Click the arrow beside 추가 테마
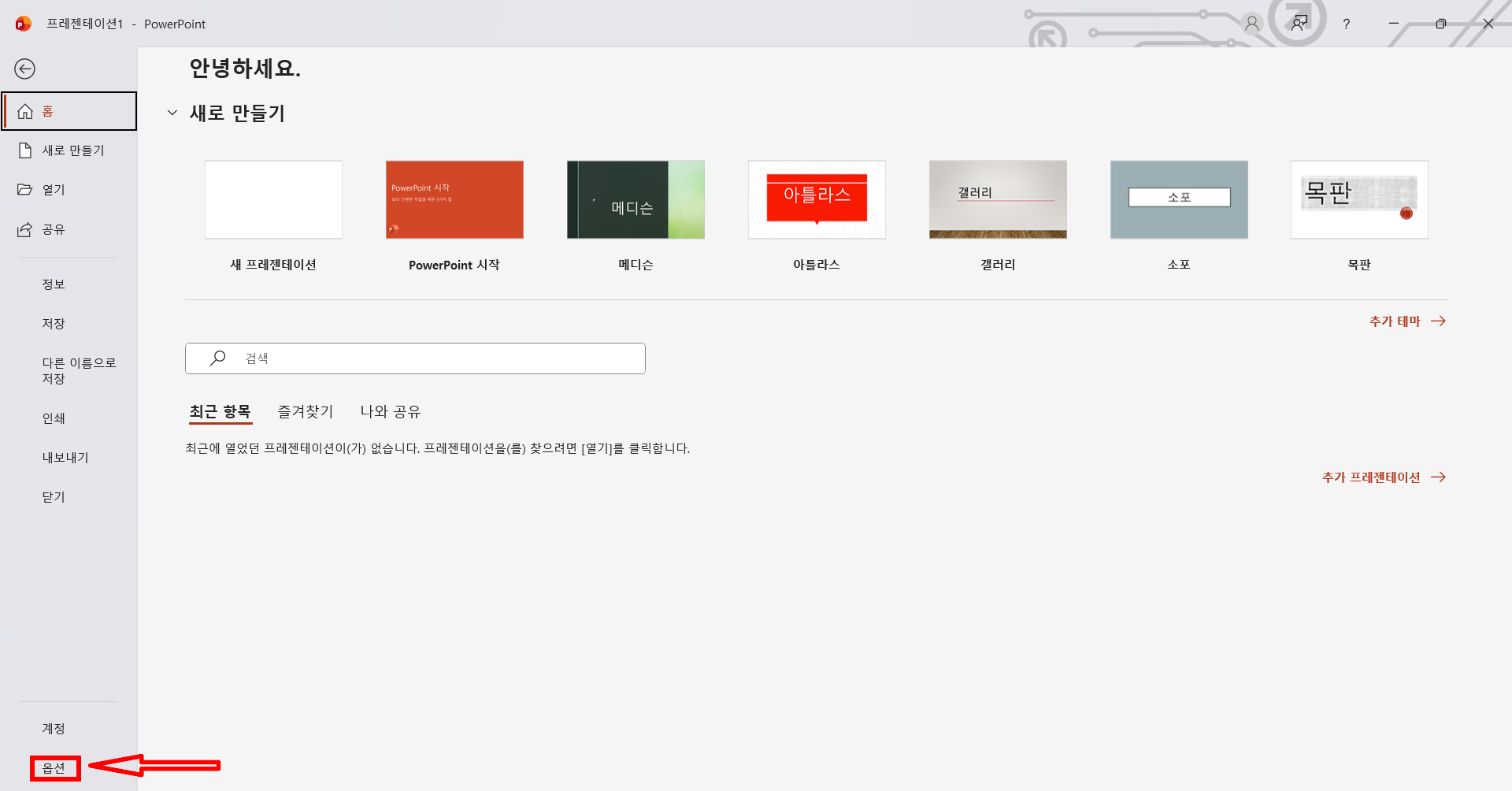Image resolution: width=1512 pixels, height=791 pixels. pyautogui.click(x=1438, y=321)
